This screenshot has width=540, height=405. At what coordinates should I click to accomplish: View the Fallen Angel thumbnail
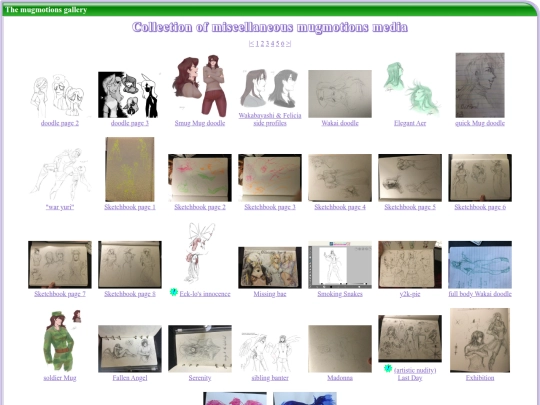pos(130,349)
